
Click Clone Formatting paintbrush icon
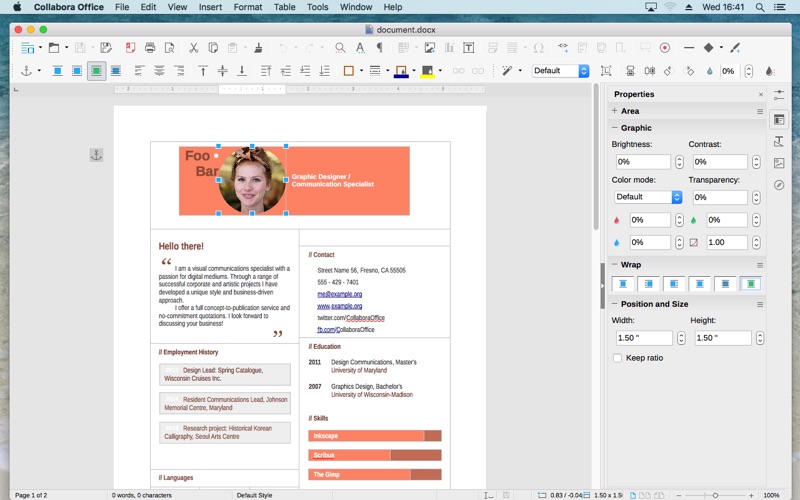coord(258,48)
